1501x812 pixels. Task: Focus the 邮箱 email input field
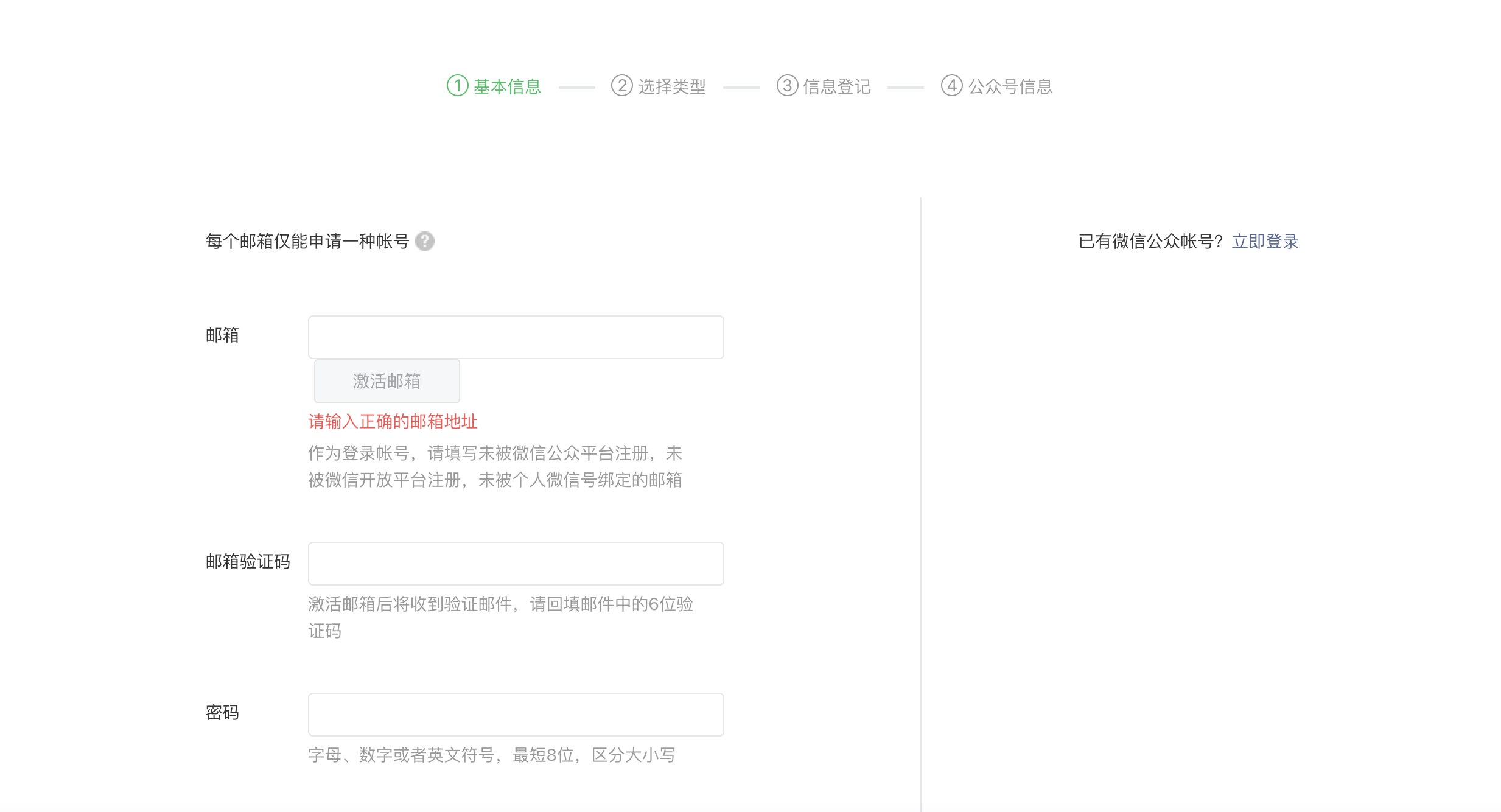point(516,337)
